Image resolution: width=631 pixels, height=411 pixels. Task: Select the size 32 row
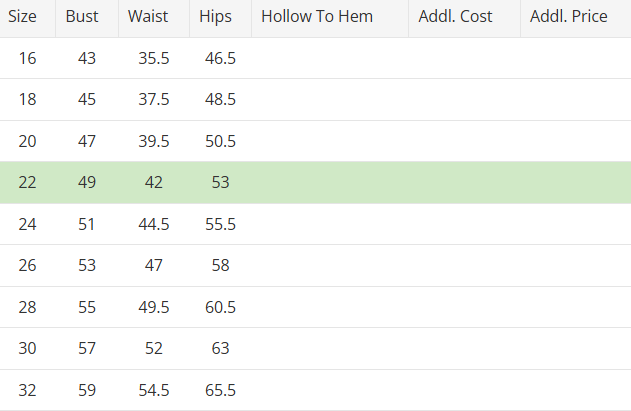coord(27,389)
